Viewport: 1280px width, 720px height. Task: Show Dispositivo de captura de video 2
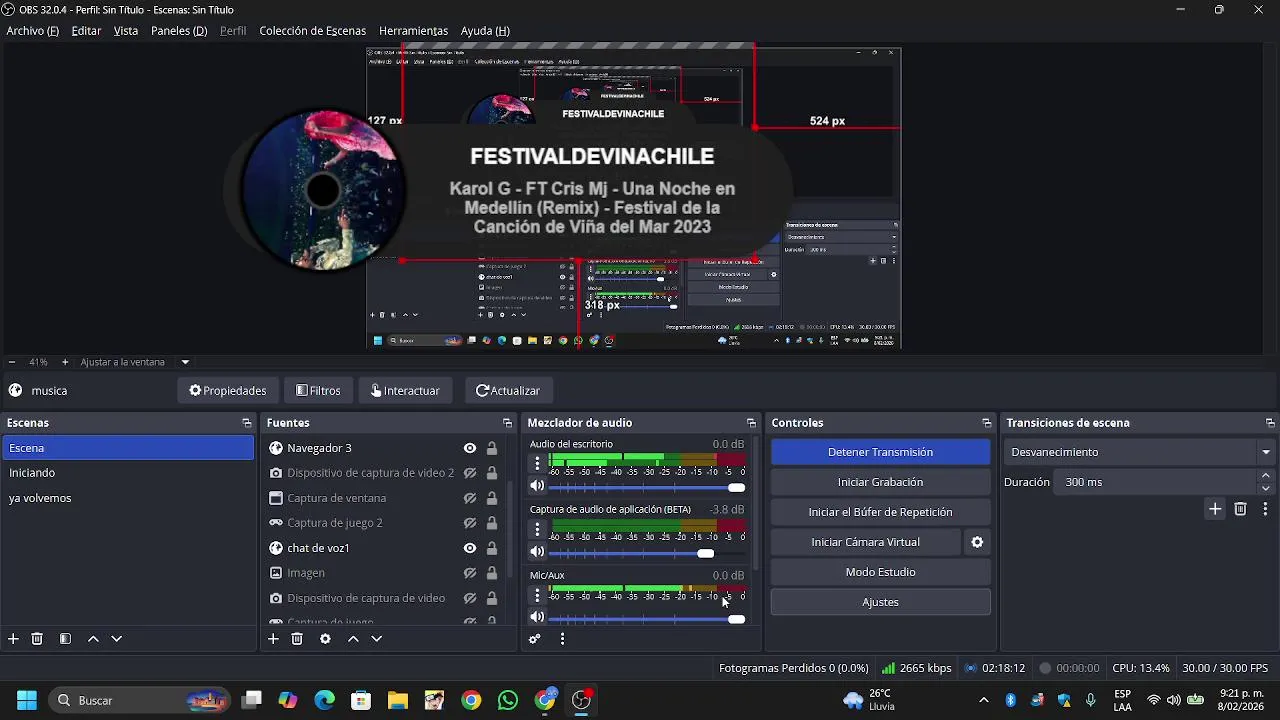469,473
